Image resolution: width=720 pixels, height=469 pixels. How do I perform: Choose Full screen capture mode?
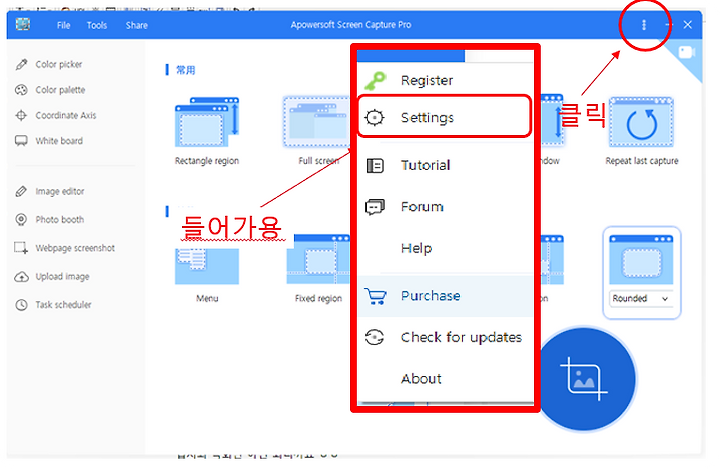point(317,131)
